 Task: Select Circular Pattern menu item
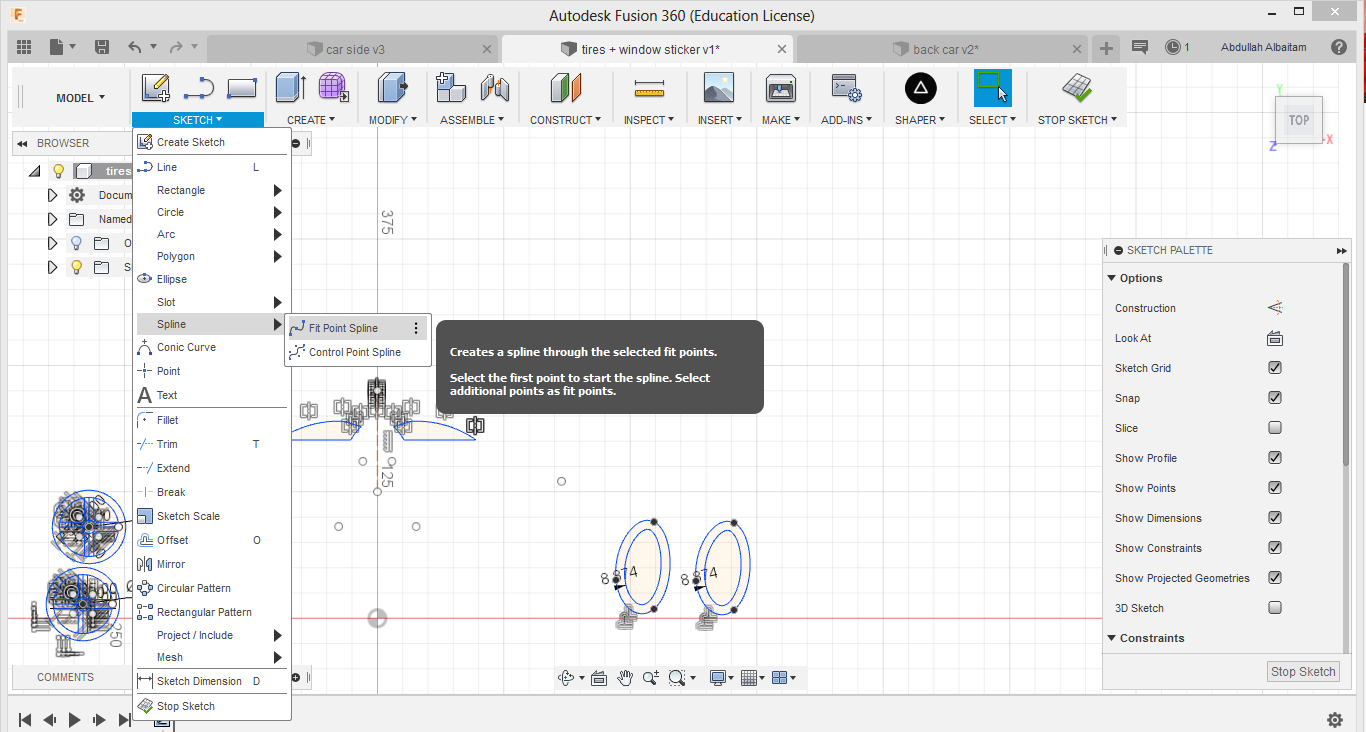pyautogui.click(x=194, y=588)
